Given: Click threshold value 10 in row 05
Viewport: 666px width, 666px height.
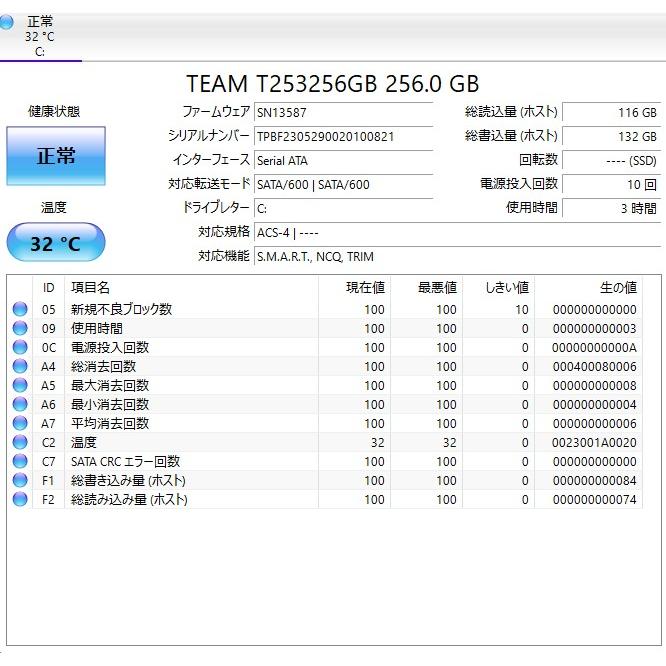Looking at the screenshot, I should click(522, 310).
